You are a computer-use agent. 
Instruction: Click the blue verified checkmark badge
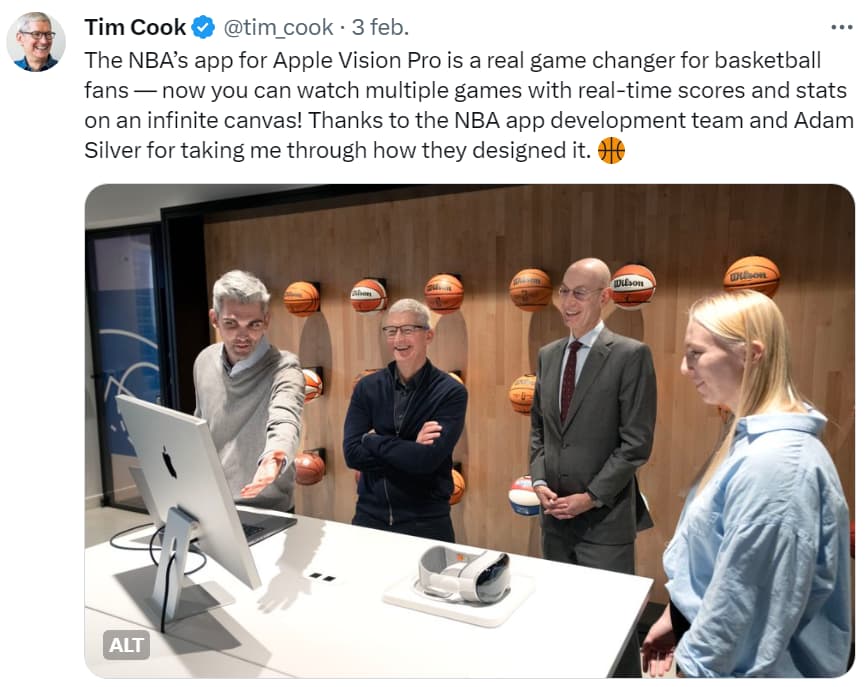click(x=203, y=28)
